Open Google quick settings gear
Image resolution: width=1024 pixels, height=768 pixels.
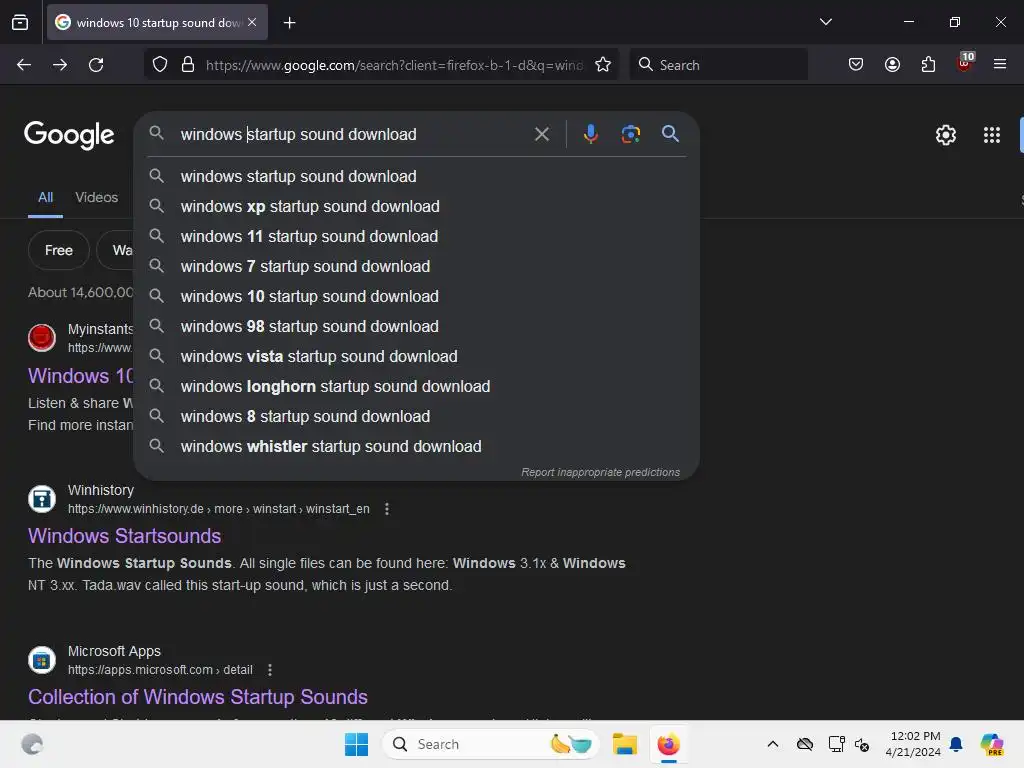pyautogui.click(x=946, y=135)
